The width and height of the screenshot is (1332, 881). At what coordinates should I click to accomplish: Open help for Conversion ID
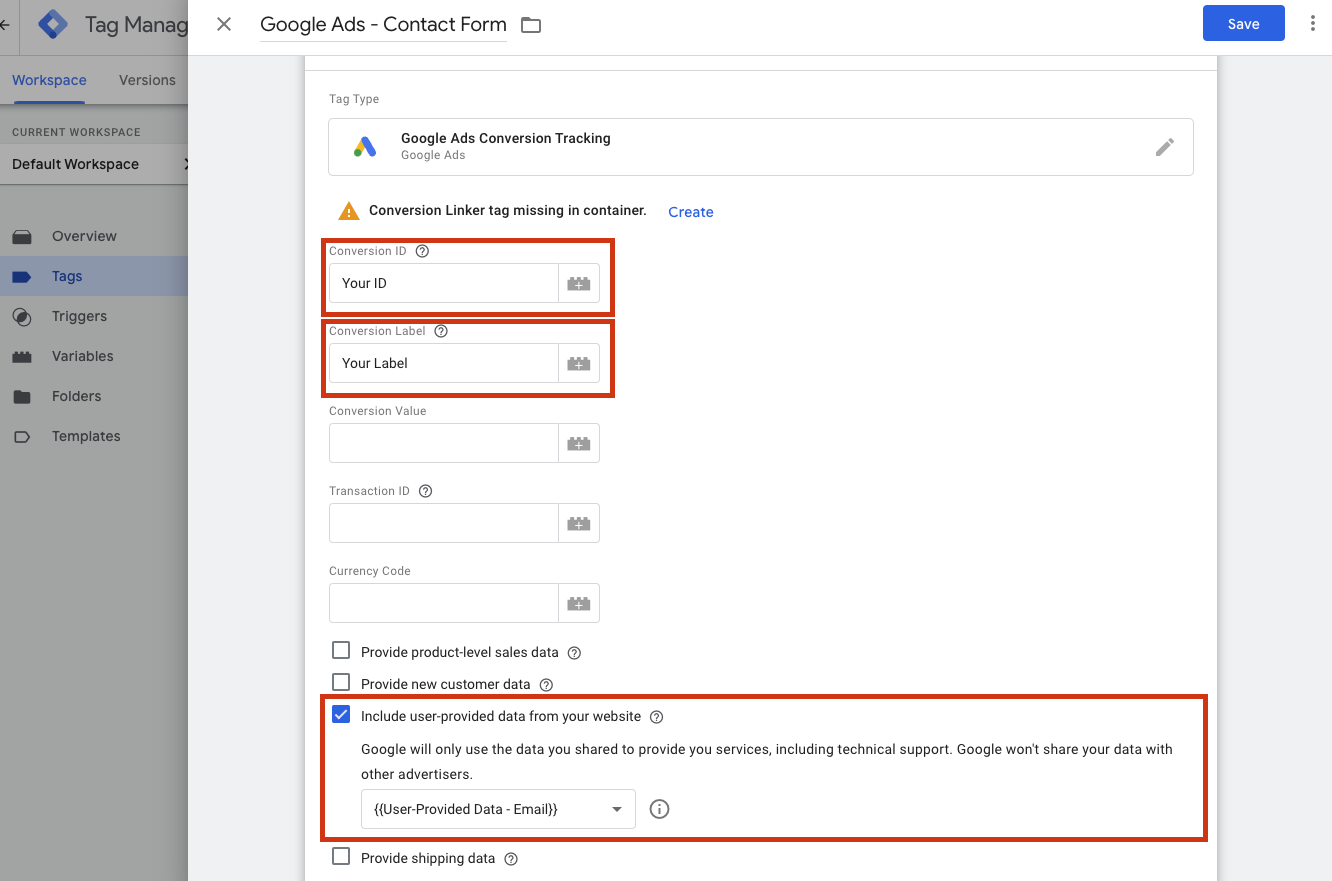422,251
